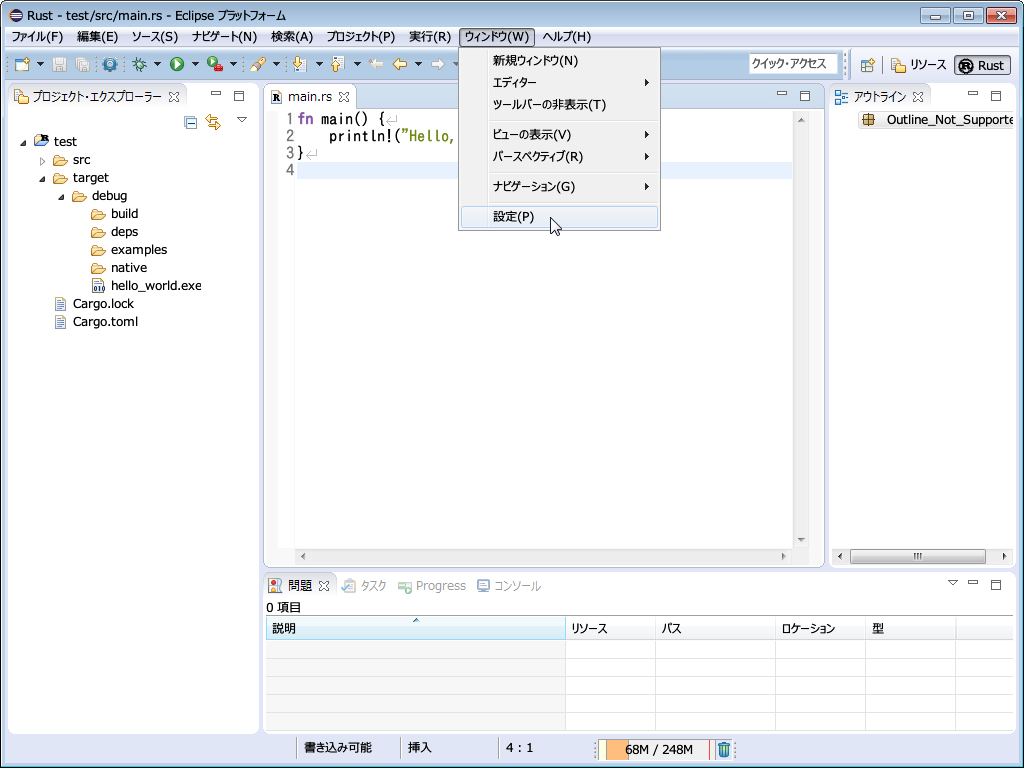1024x768 pixels.
Task: Open the New wizard toolbar icon
Action: 22,64
